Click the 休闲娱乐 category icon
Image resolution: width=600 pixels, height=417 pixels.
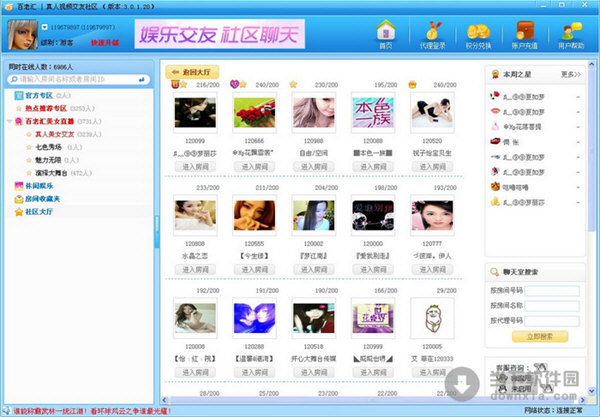click(19, 186)
